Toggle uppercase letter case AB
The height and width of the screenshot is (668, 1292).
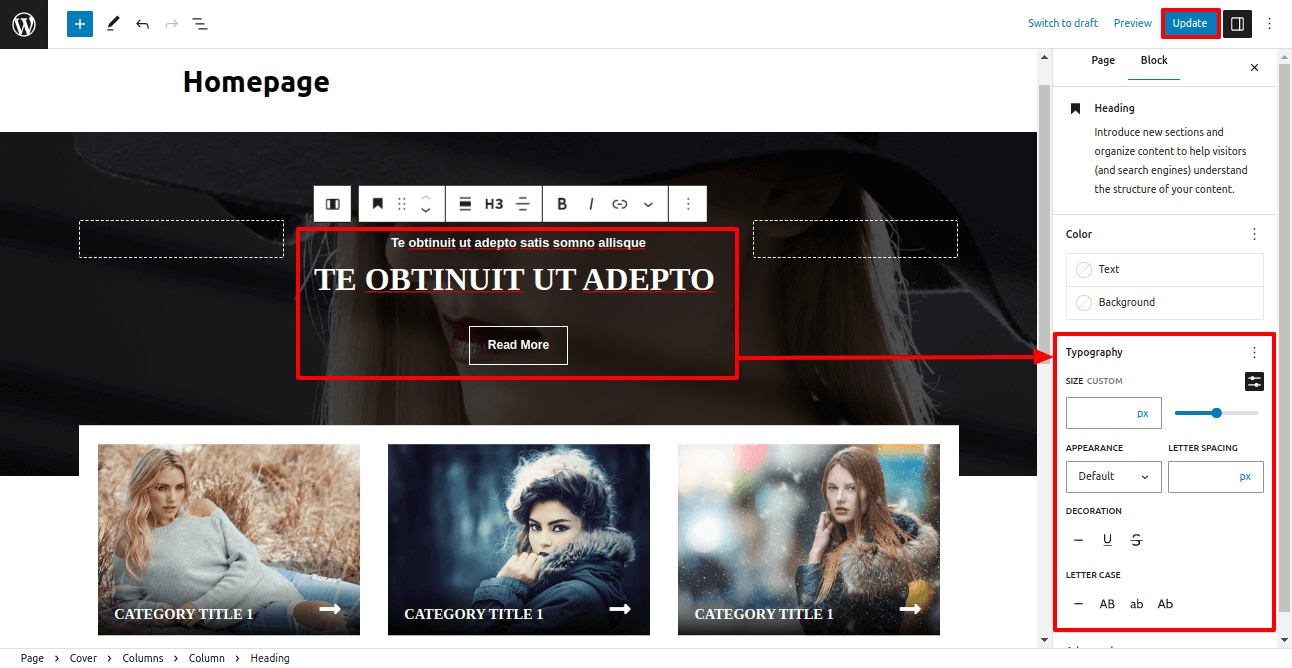click(1107, 604)
